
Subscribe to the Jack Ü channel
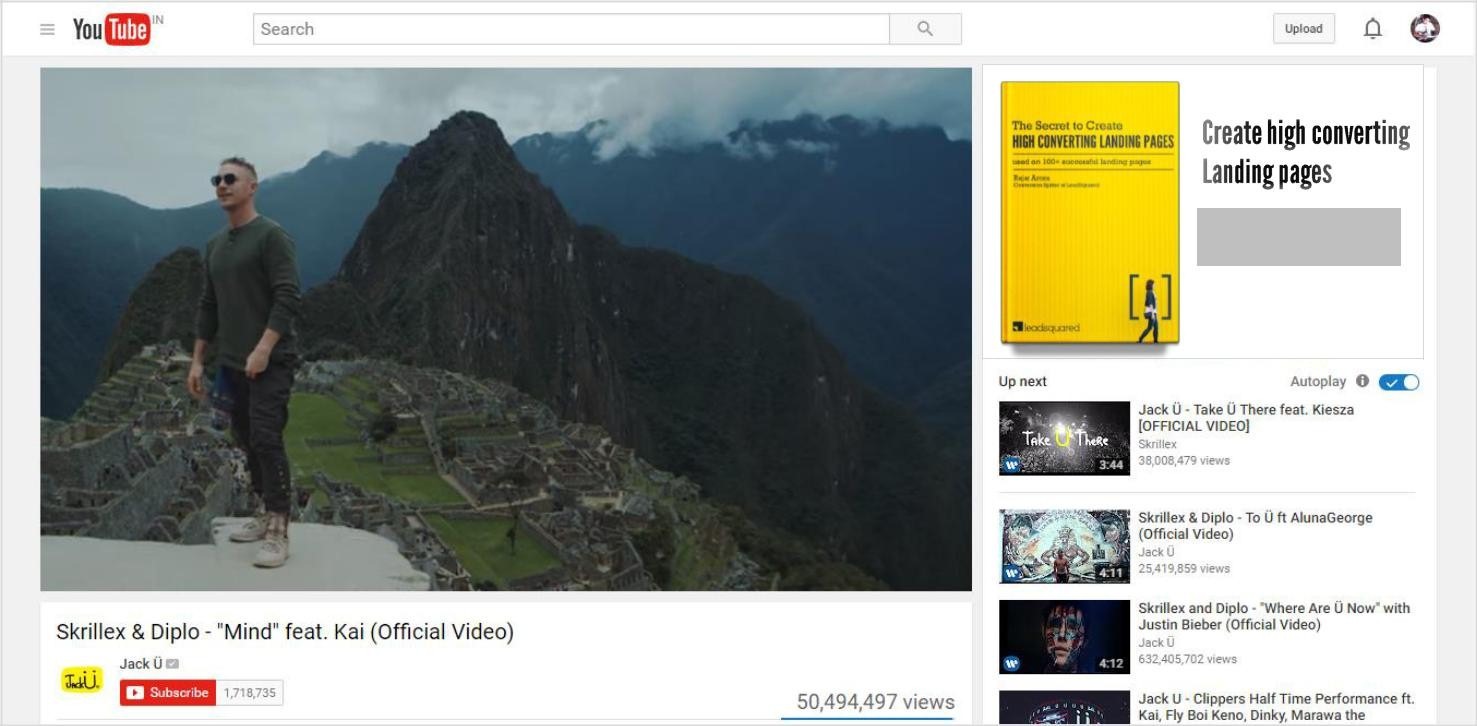click(x=168, y=693)
